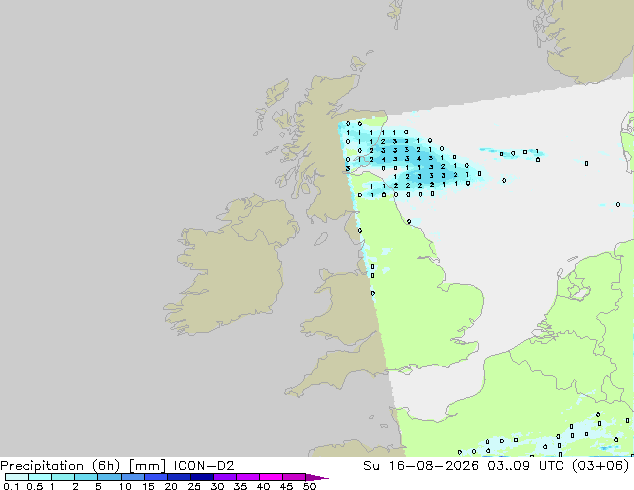Click the '35' legend label
This screenshot has width=634, height=490.
click(240, 486)
